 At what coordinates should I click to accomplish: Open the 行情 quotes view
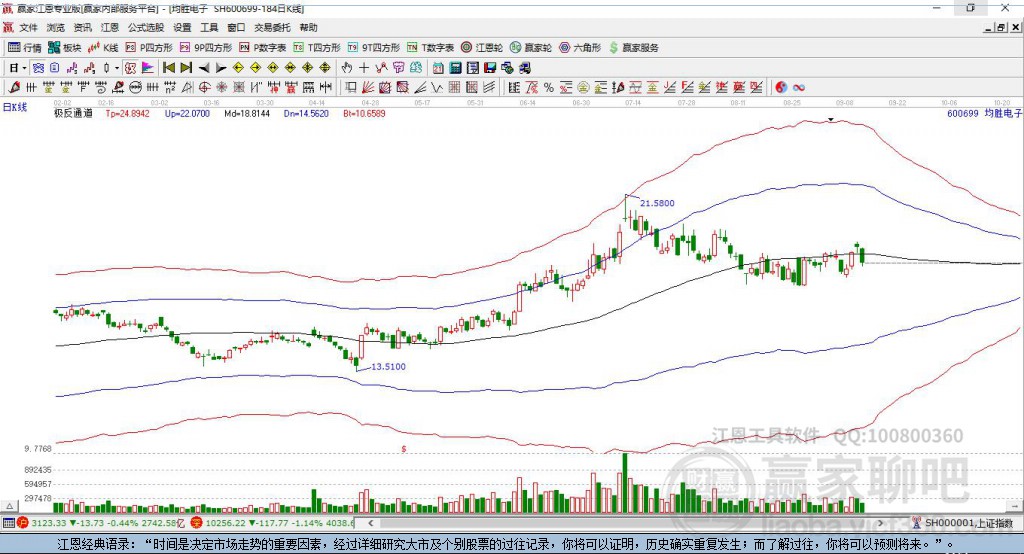point(25,48)
